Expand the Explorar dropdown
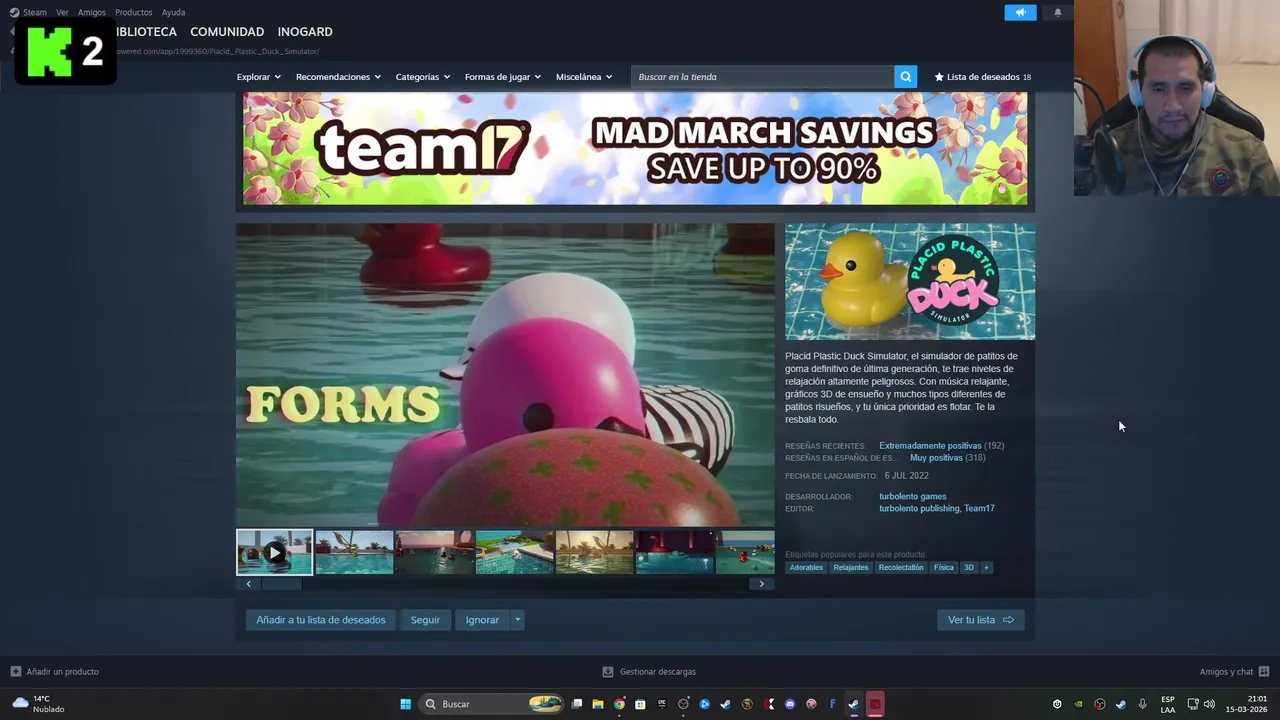Image resolution: width=1280 pixels, height=720 pixels. tap(259, 77)
